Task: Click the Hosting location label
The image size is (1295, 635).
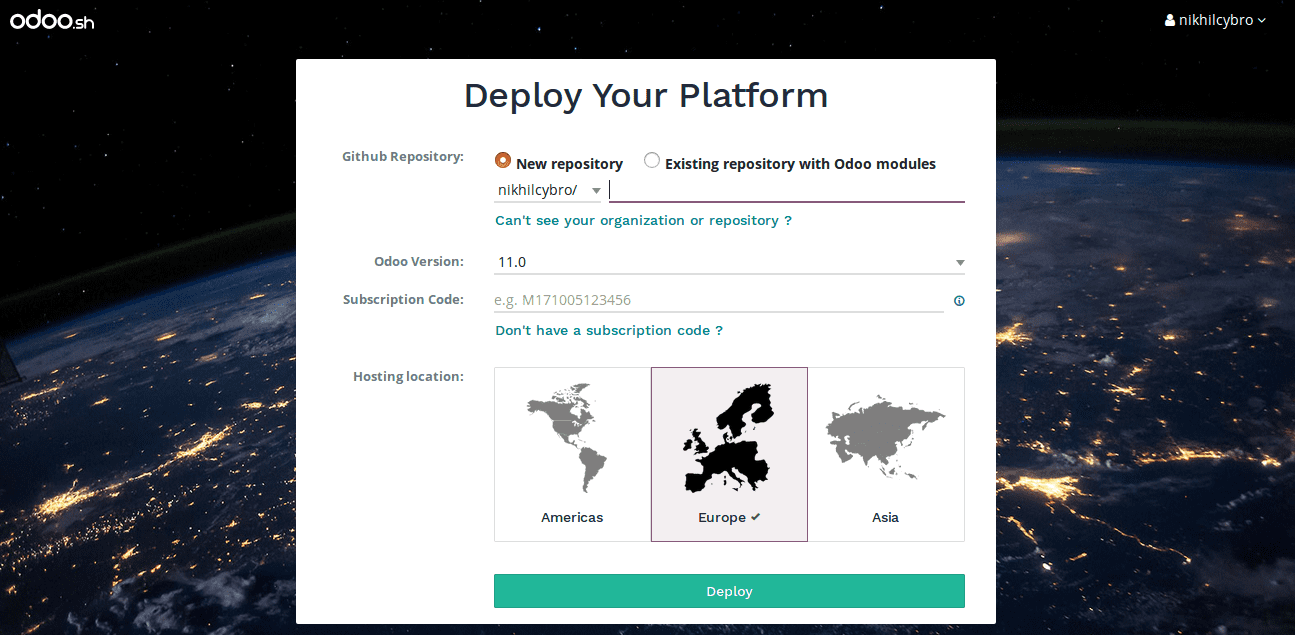Action: (408, 376)
